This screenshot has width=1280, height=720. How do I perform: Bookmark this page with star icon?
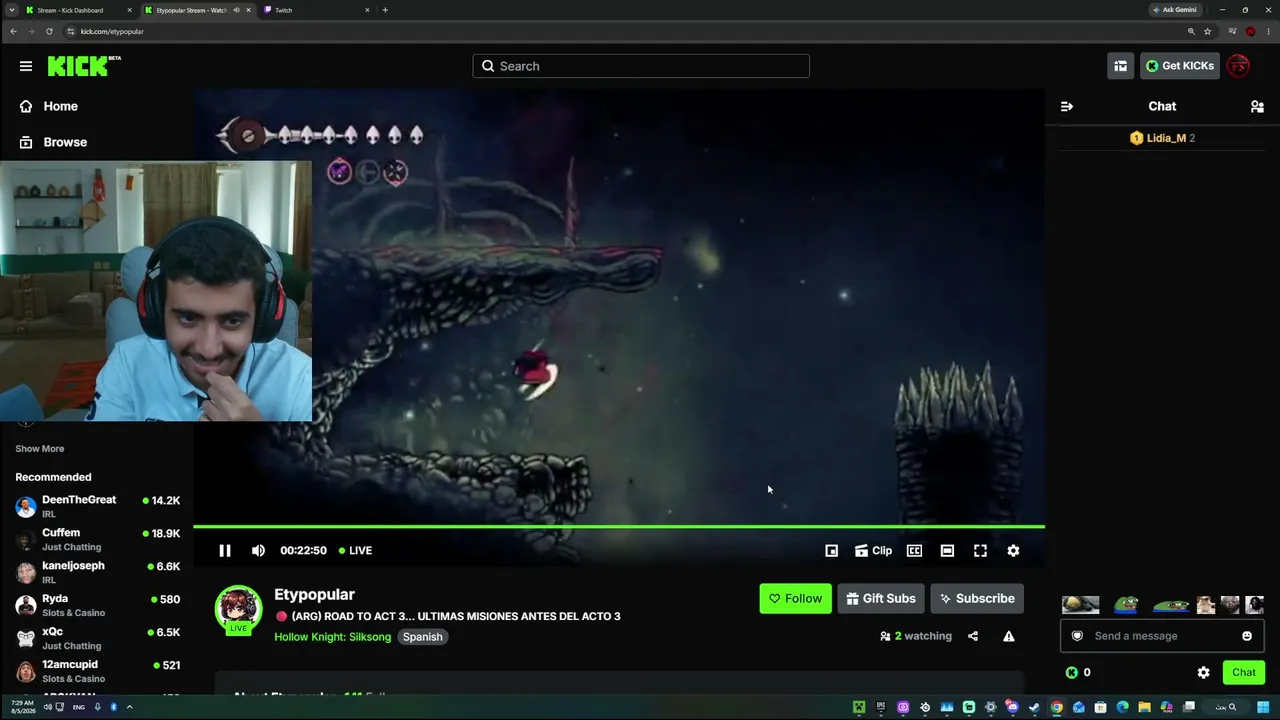point(1208,31)
